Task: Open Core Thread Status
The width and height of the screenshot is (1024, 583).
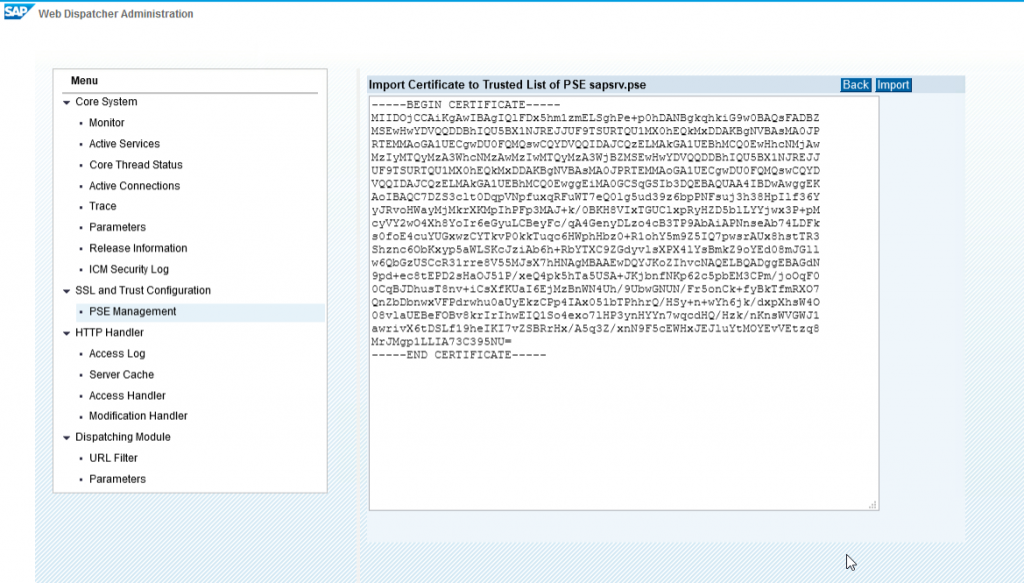Action: 136,165
